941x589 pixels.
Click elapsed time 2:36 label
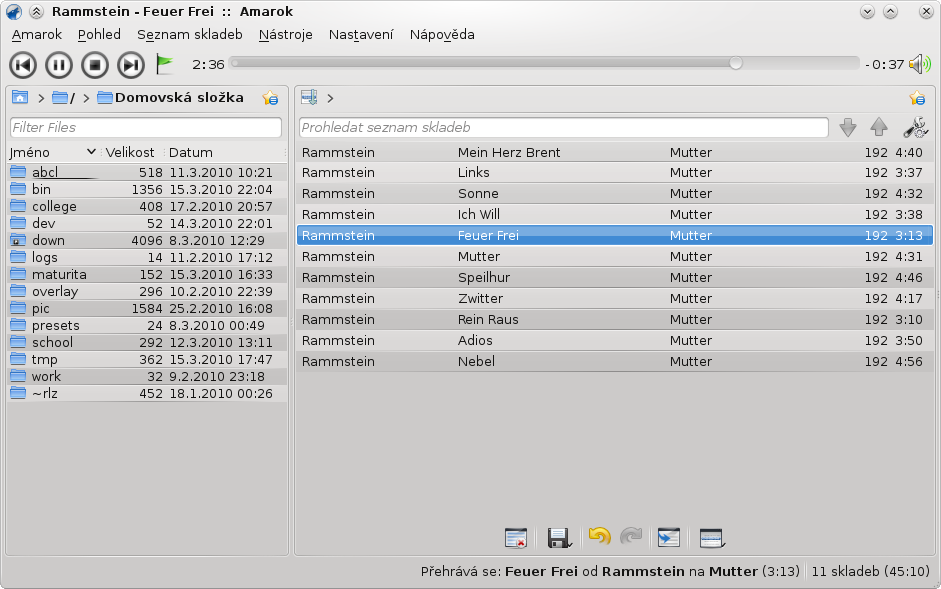pos(208,64)
